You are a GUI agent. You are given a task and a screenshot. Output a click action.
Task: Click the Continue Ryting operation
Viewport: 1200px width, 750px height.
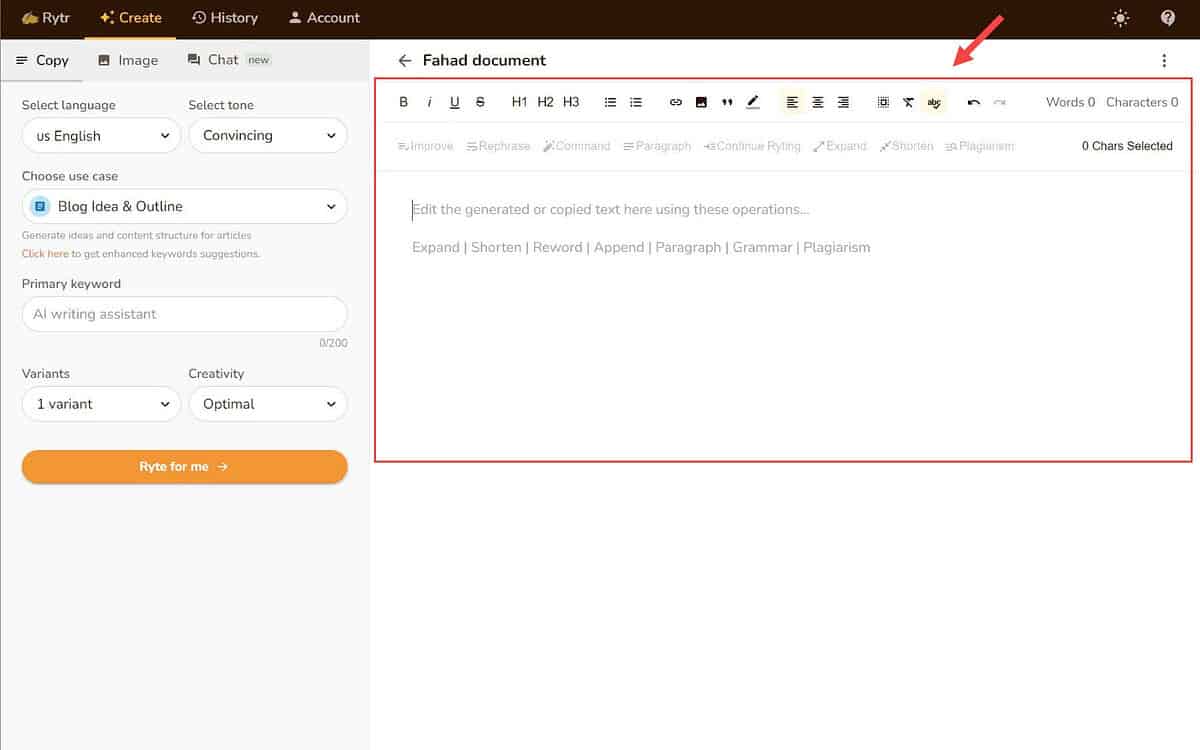pyautogui.click(x=752, y=146)
